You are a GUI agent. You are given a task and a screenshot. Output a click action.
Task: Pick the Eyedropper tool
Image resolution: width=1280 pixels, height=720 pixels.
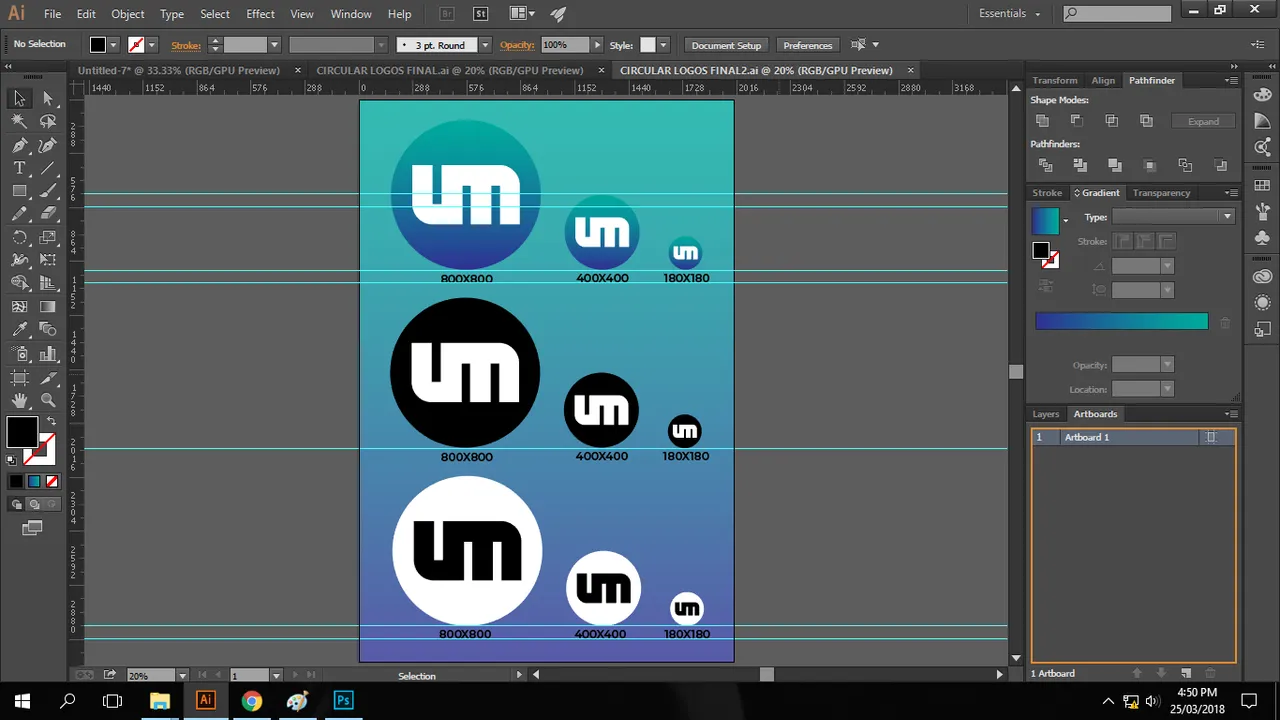(x=19, y=330)
